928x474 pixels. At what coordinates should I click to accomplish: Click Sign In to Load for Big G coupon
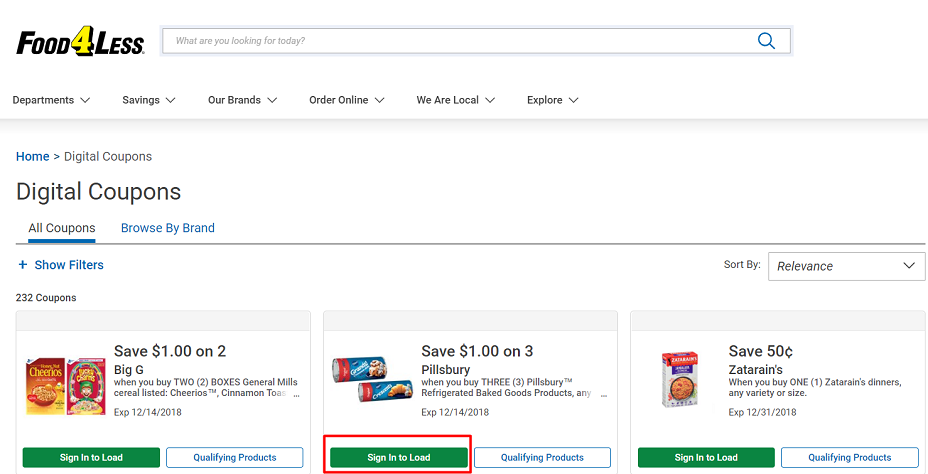tap(91, 457)
